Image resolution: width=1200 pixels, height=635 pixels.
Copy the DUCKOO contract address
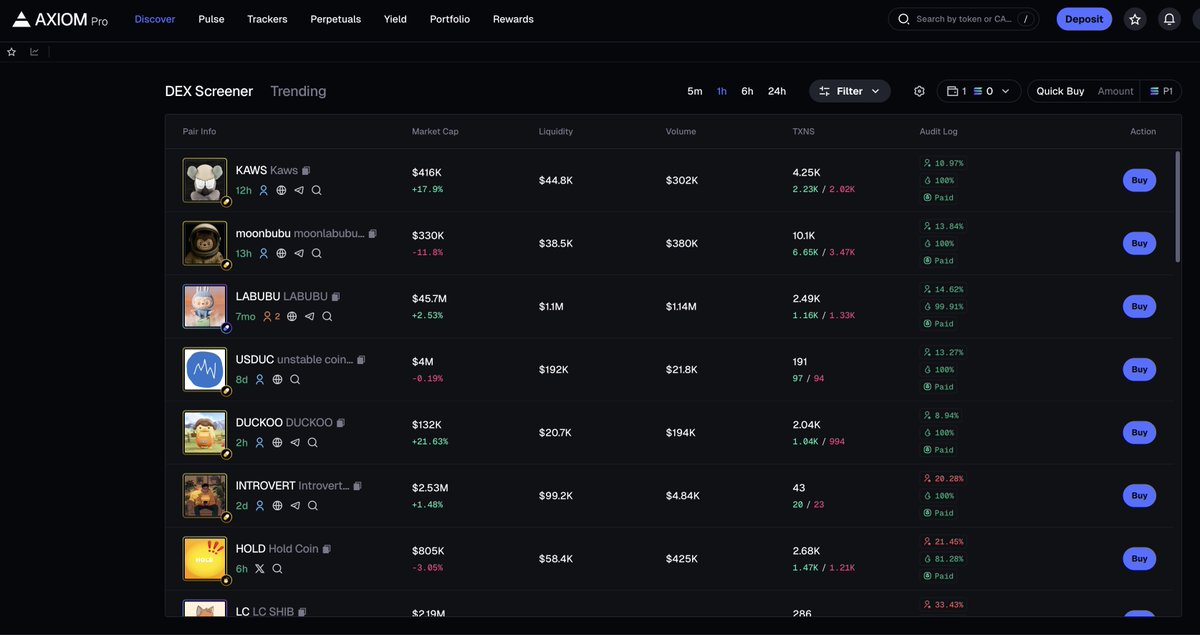(341, 423)
